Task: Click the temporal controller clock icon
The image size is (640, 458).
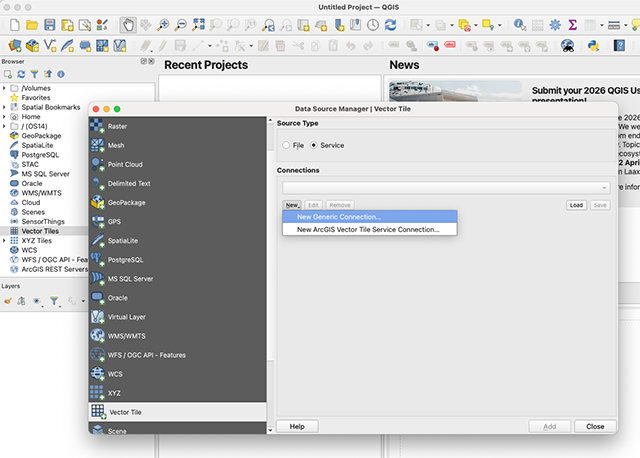Action: click(x=373, y=25)
